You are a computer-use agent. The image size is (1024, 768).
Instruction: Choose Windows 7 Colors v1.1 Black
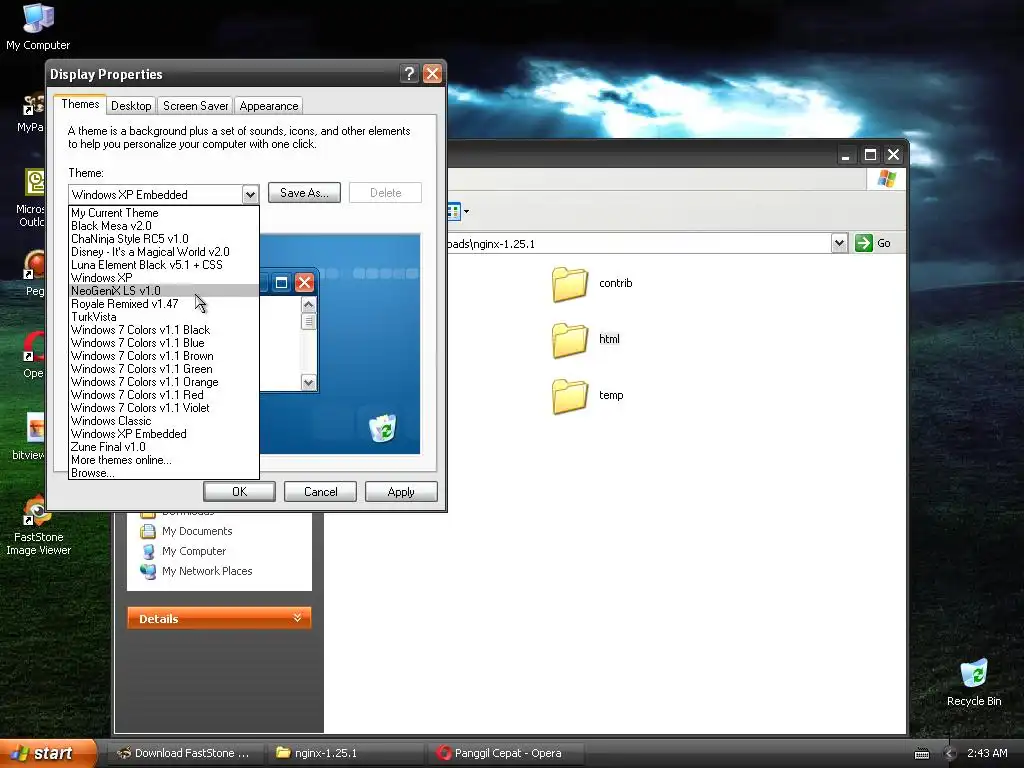tap(163, 330)
